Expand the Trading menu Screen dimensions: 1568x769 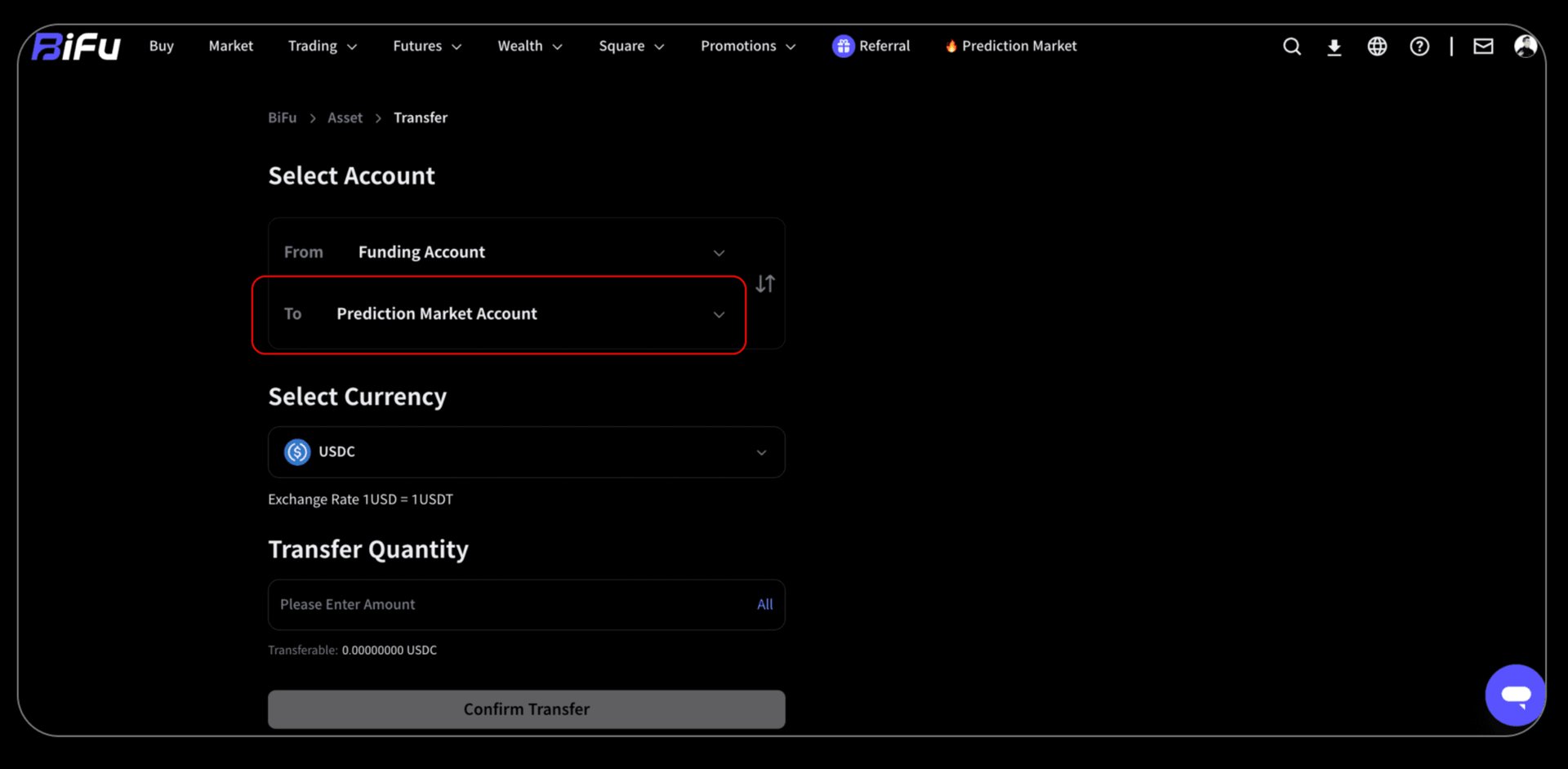click(323, 47)
